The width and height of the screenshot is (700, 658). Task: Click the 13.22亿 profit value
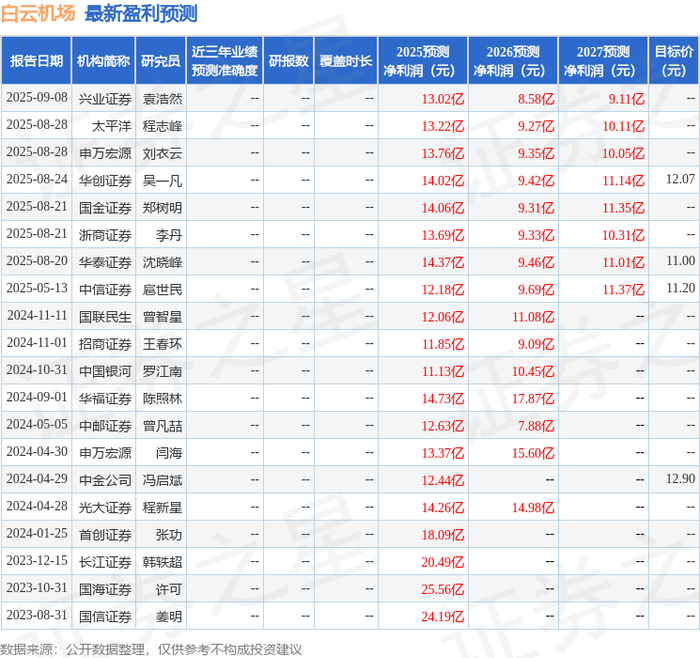click(x=443, y=126)
